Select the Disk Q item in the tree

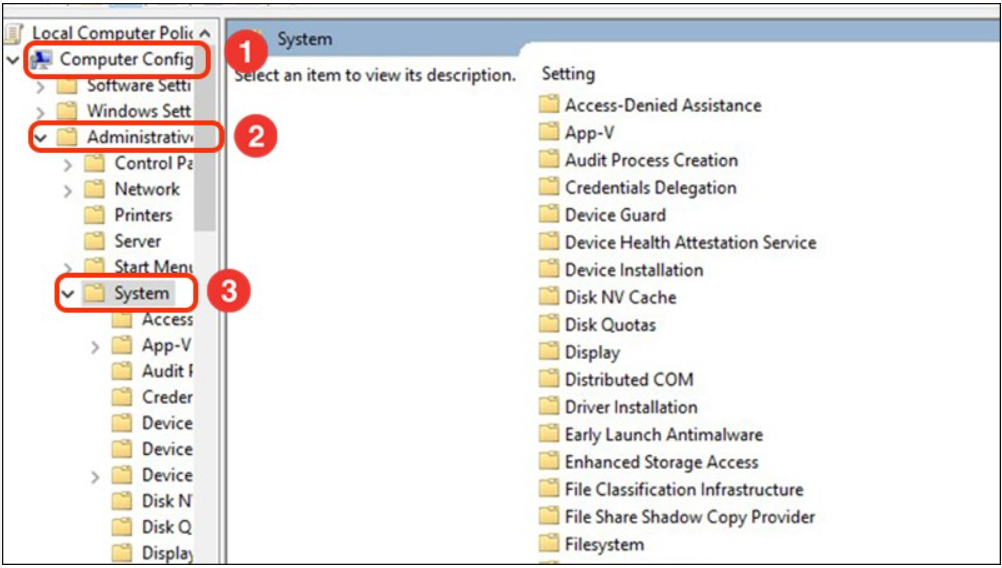[152, 527]
